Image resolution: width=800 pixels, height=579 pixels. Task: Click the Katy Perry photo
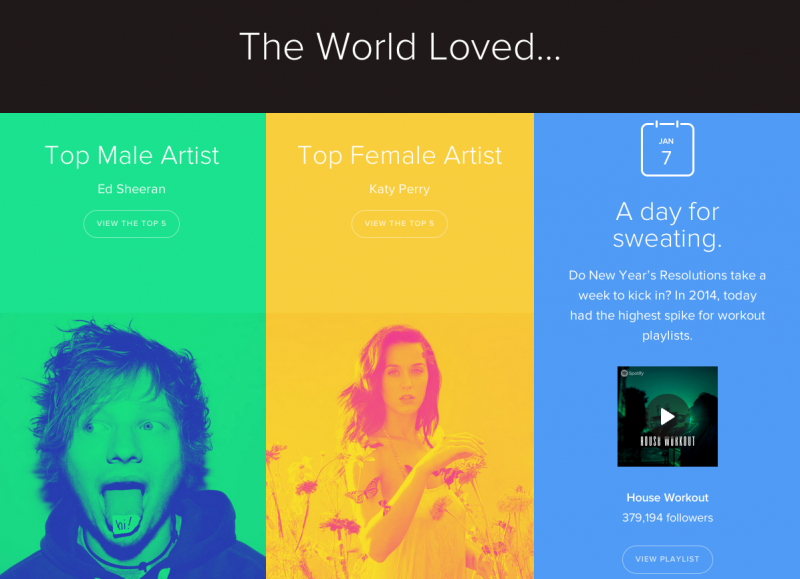pos(399,446)
